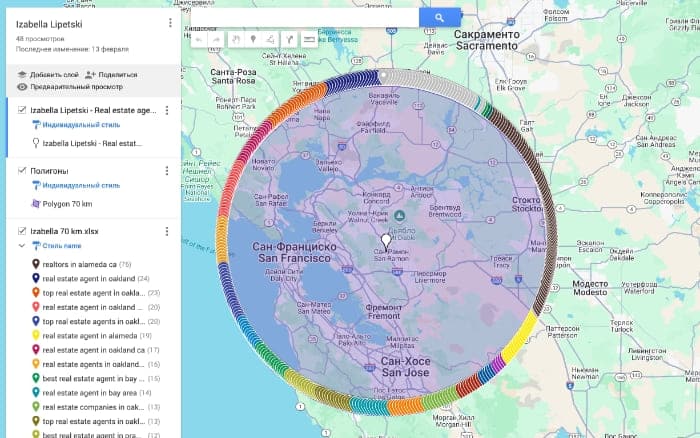Click the purple polygon icon beside Polygon 70 km

[x=36, y=204]
